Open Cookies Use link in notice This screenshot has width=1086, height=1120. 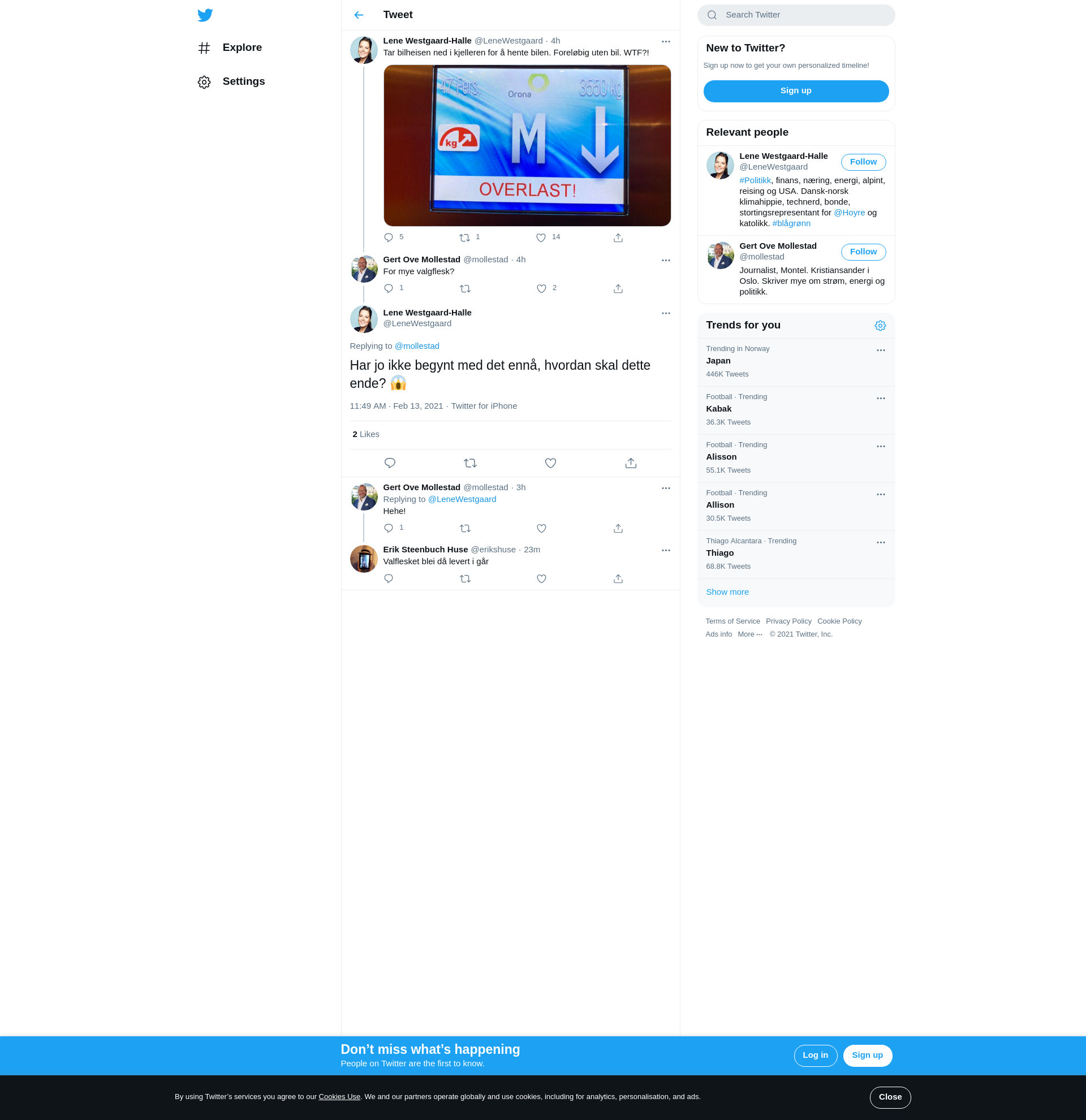point(339,1097)
